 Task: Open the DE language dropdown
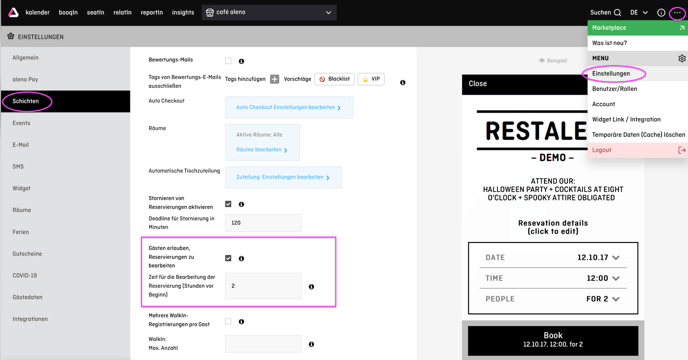pyautogui.click(x=639, y=13)
